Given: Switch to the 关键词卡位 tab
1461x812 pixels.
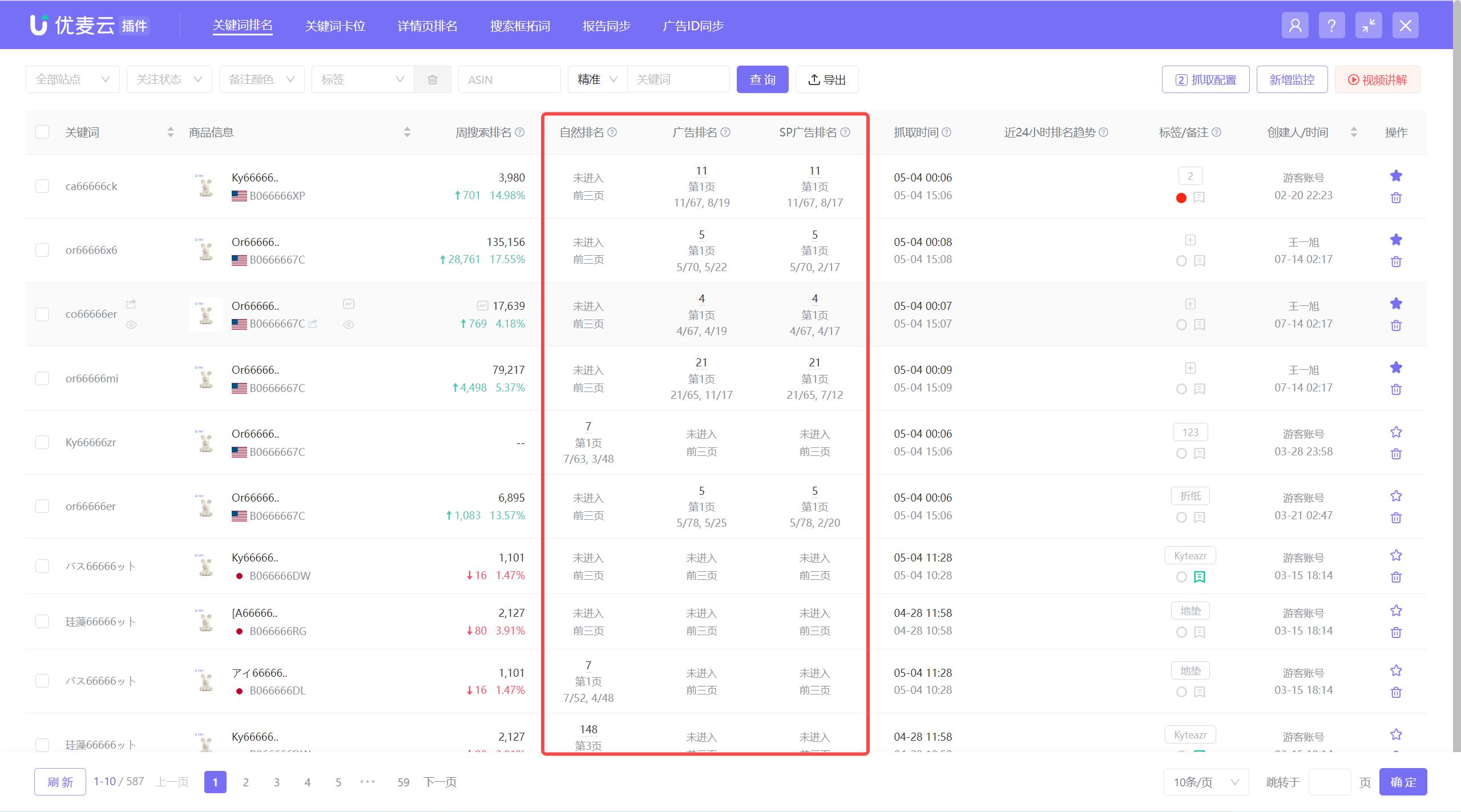Looking at the screenshot, I should tap(335, 25).
